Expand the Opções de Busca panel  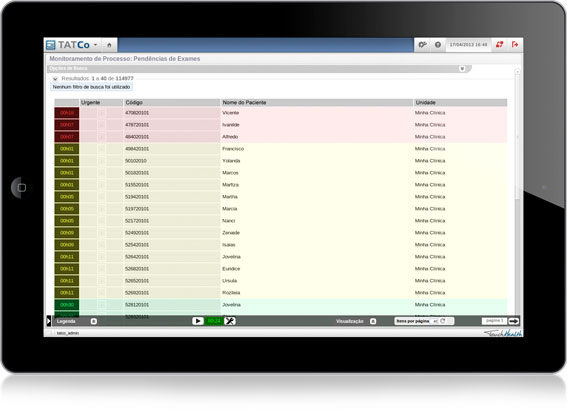click(x=462, y=69)
